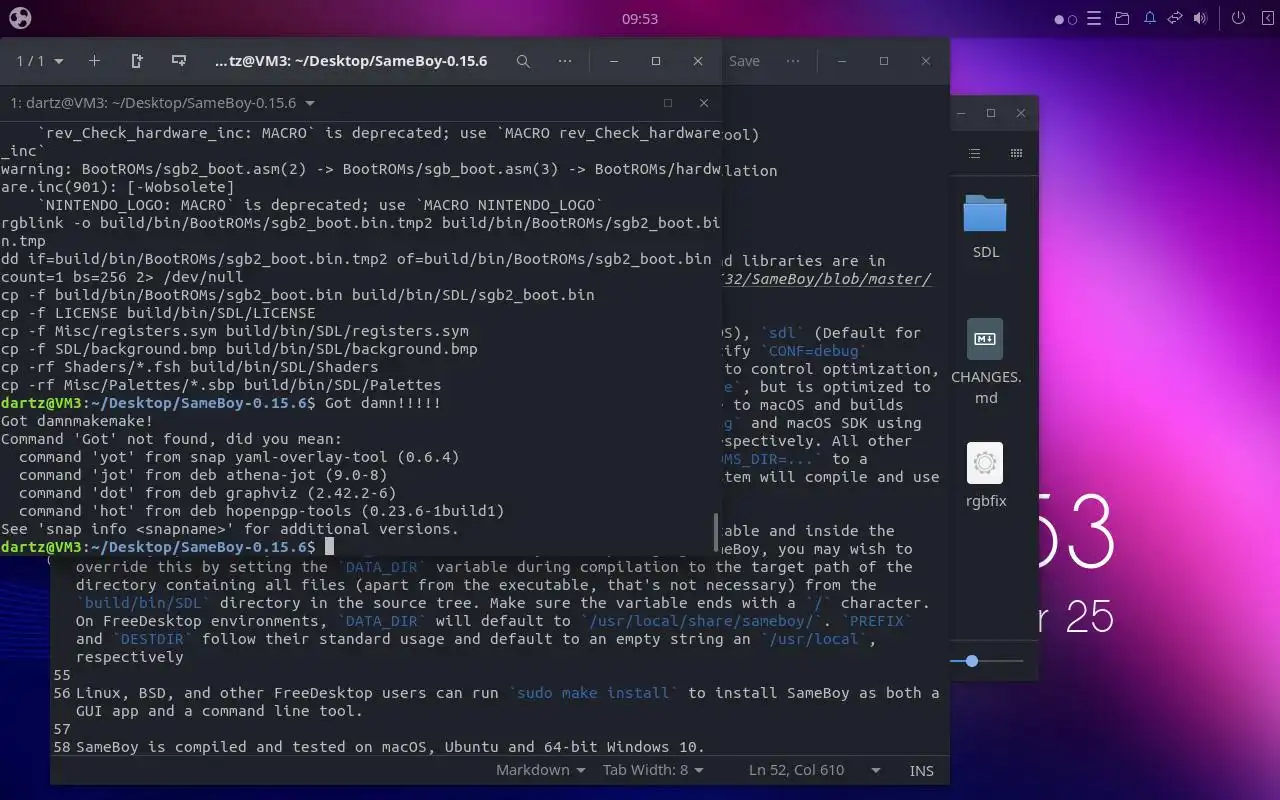Open the volume speaker icon
Viewport: 1280px width, 800px height.
(1200, 18)
